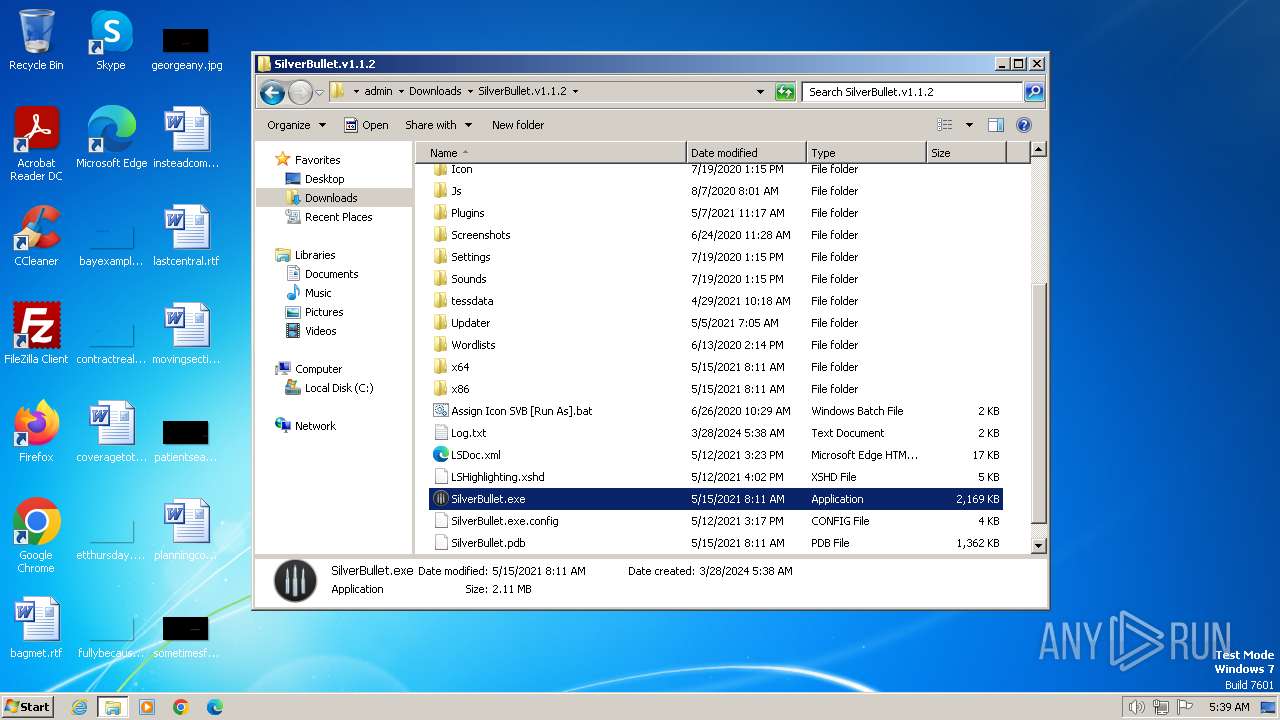
Task: Select Assign Icon SVB [Run As].bat
Action: pyautogui.click(x=716, y=411)
